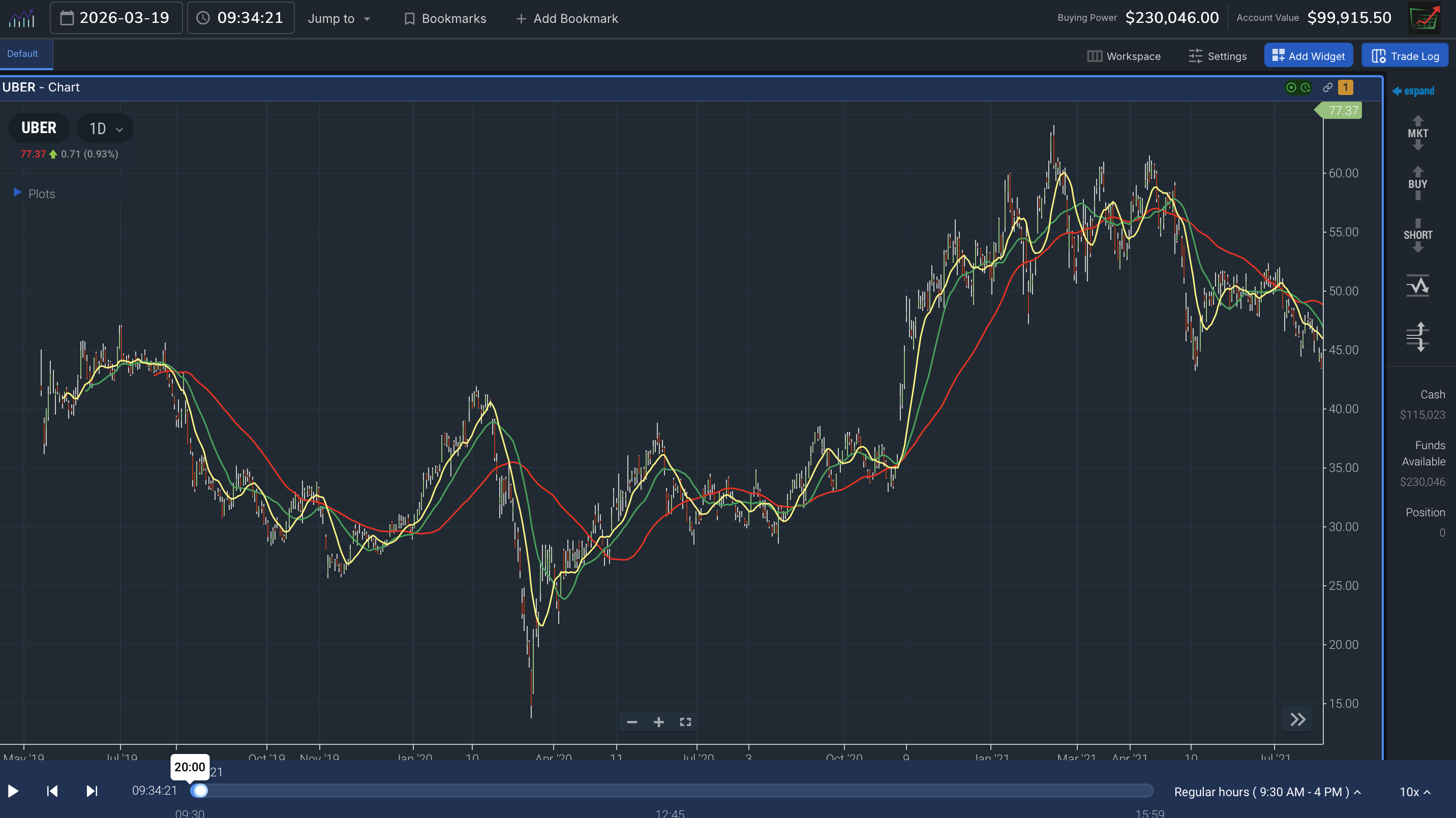Viewport: 1456px width, 818px height.
Task: Open fullscreen chart view icon
Action: coord(685,721)
